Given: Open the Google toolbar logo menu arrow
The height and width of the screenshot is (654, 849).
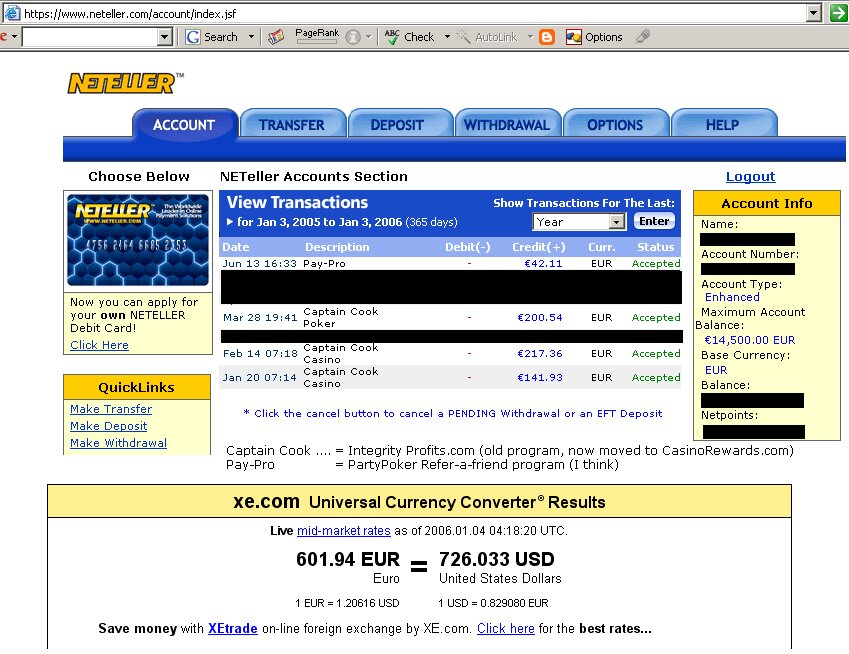Looking at the screenshot, I should [14, 37].
